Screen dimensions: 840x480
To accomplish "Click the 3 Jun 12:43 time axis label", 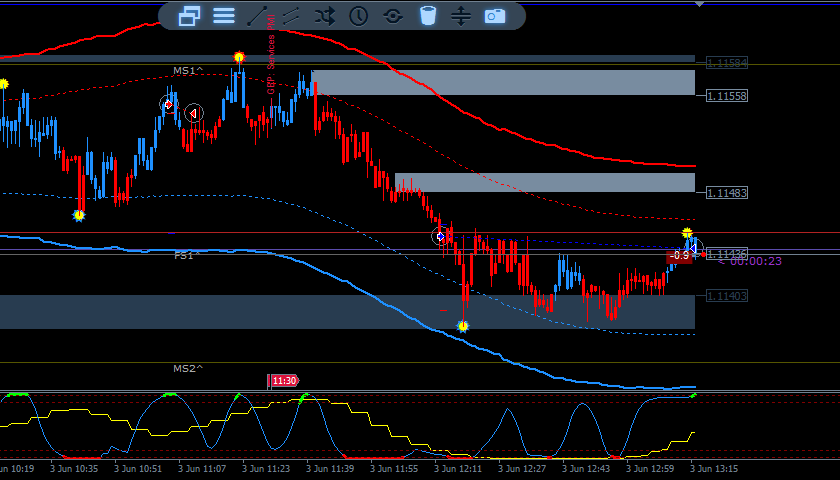I will click(x=584, y=469).
